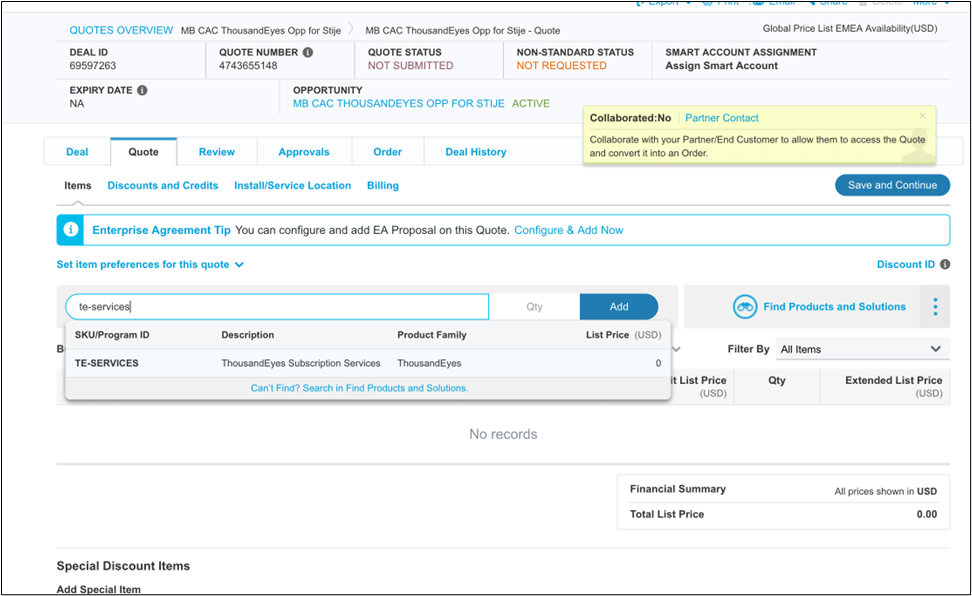Switch to the Billing sub-tab
Viewport: 972px width, 596px height.
point(382,185)
